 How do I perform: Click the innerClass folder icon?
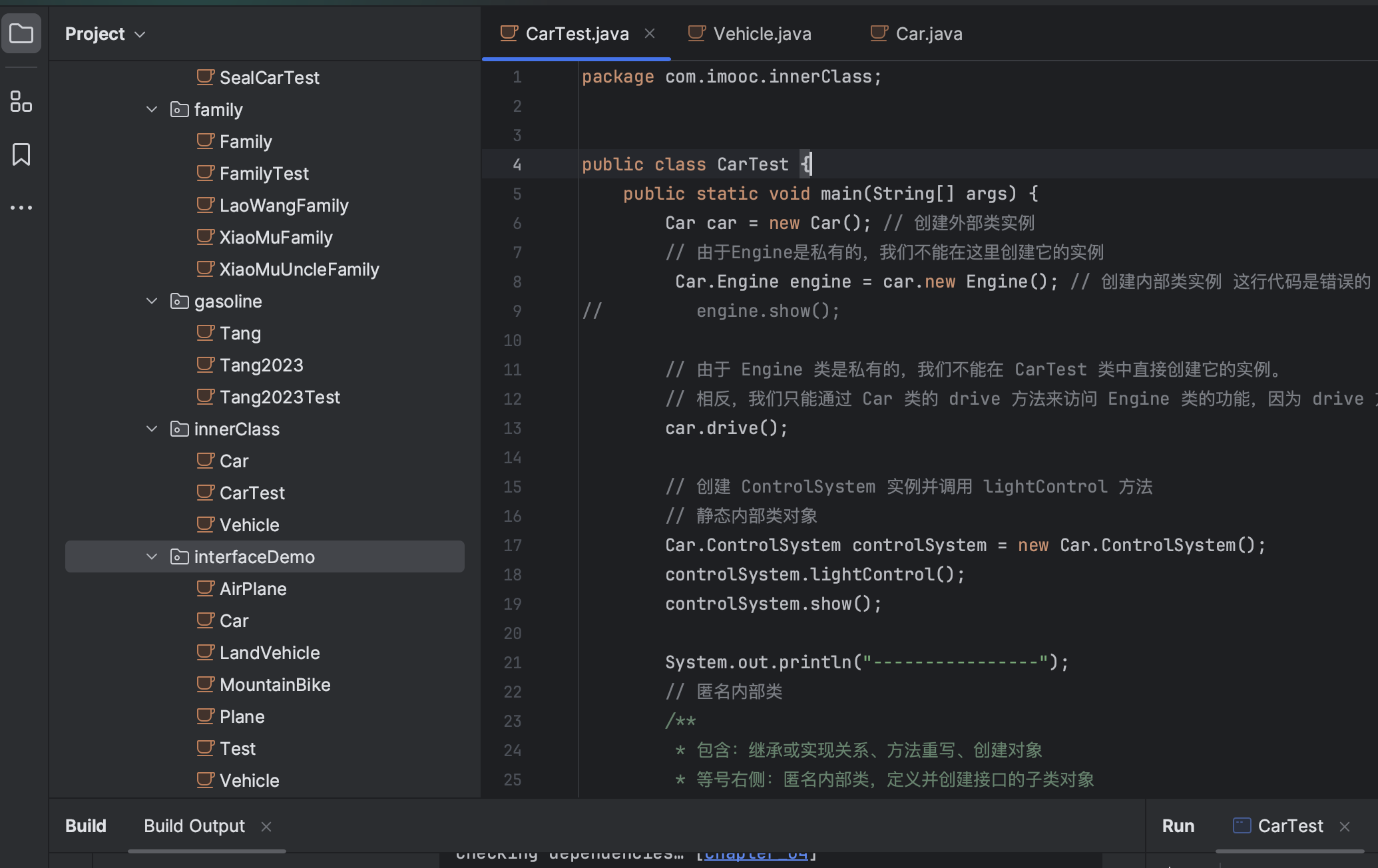pos(179,429)
